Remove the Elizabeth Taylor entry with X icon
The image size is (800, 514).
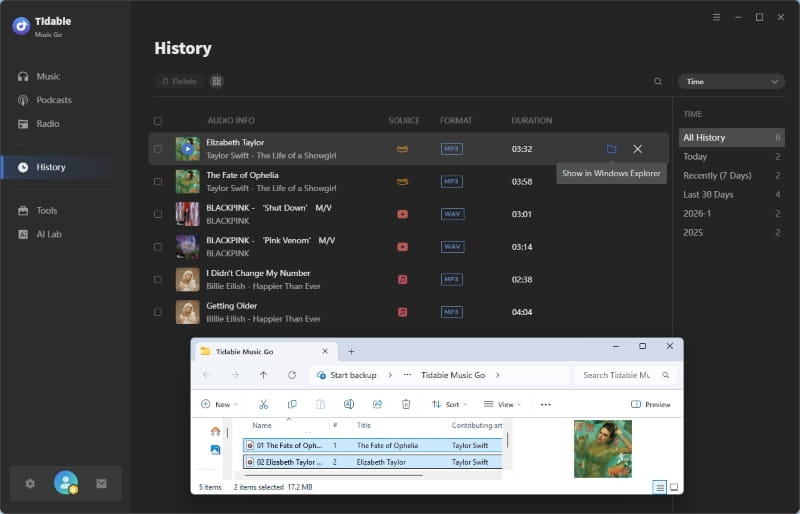pos(638,149)
